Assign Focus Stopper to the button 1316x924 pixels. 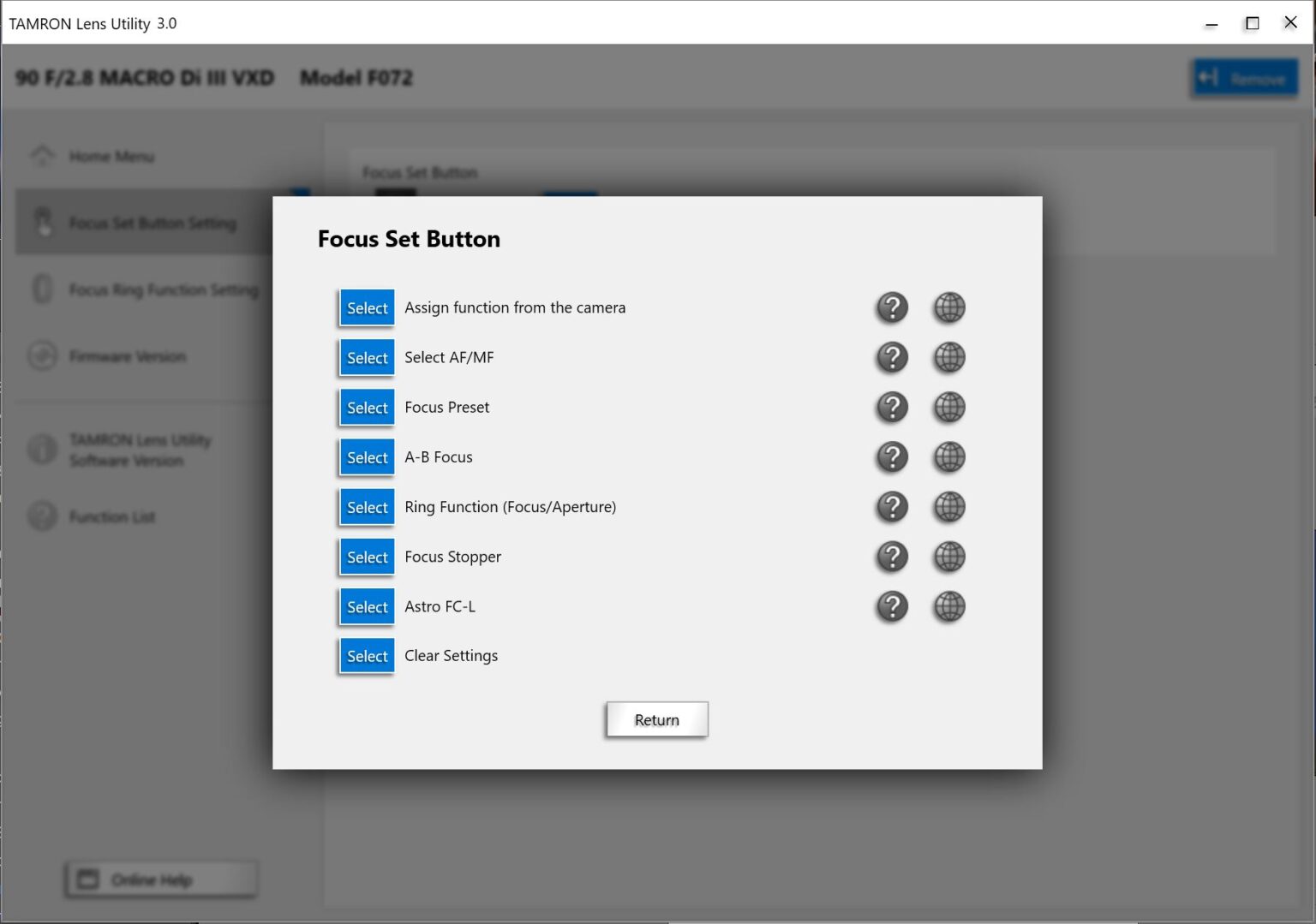pyautogui.click(x=367, y=557)
